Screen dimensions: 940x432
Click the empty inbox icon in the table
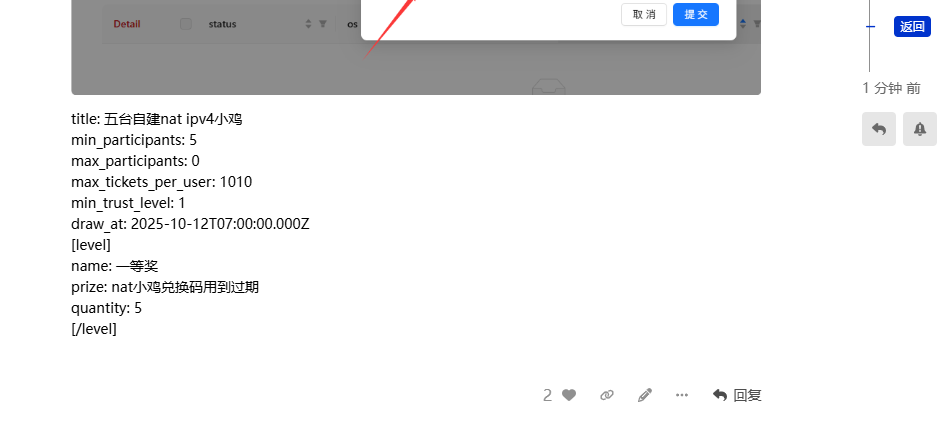tap(549, 89)
